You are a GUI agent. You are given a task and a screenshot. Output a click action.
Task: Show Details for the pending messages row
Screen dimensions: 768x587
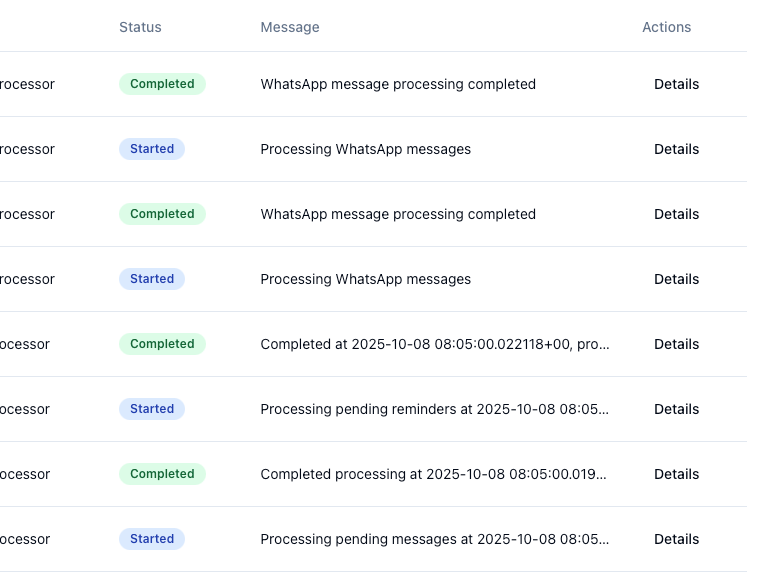click(676, 539)
